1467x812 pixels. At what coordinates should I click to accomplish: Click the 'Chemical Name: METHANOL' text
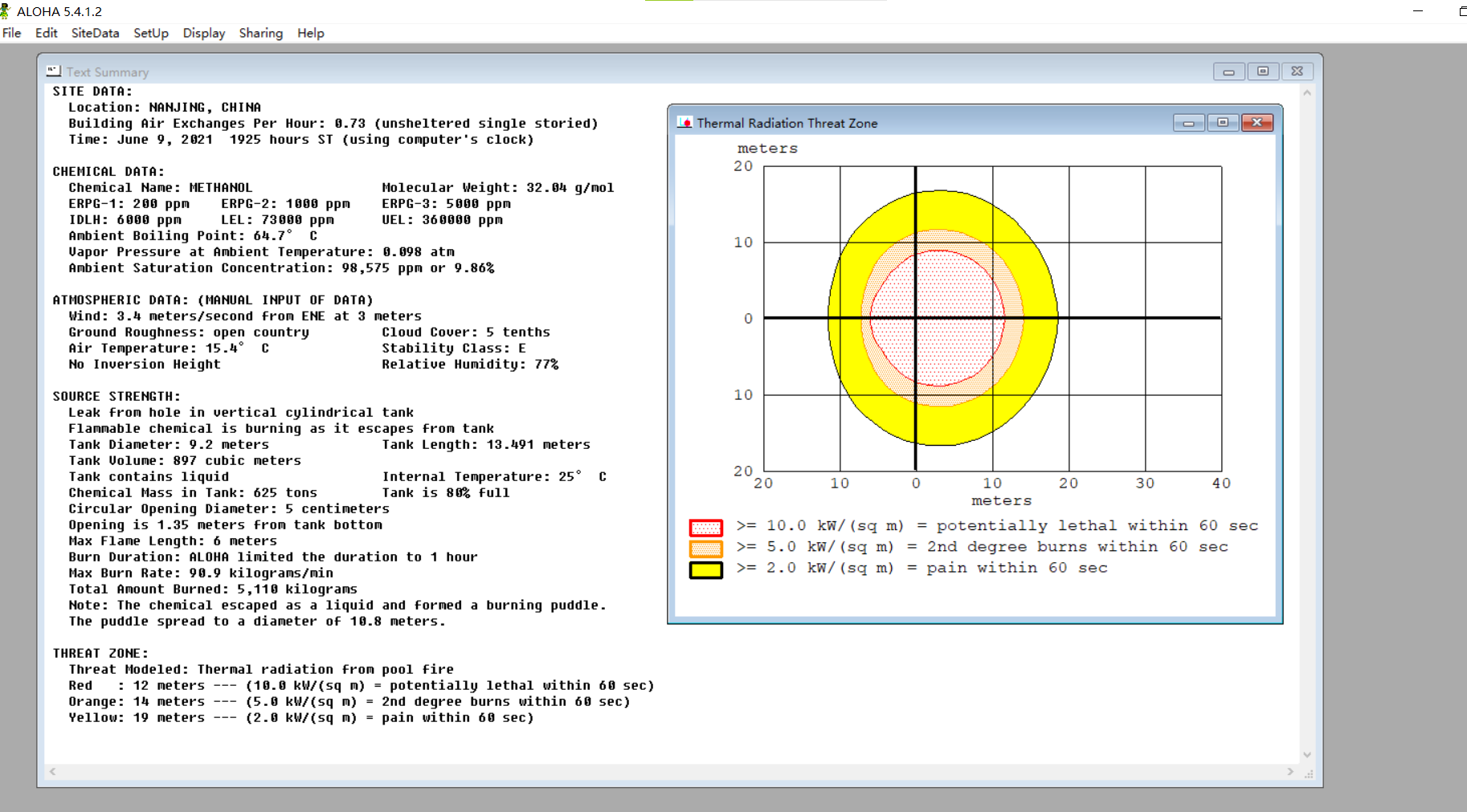click(161, 188)
